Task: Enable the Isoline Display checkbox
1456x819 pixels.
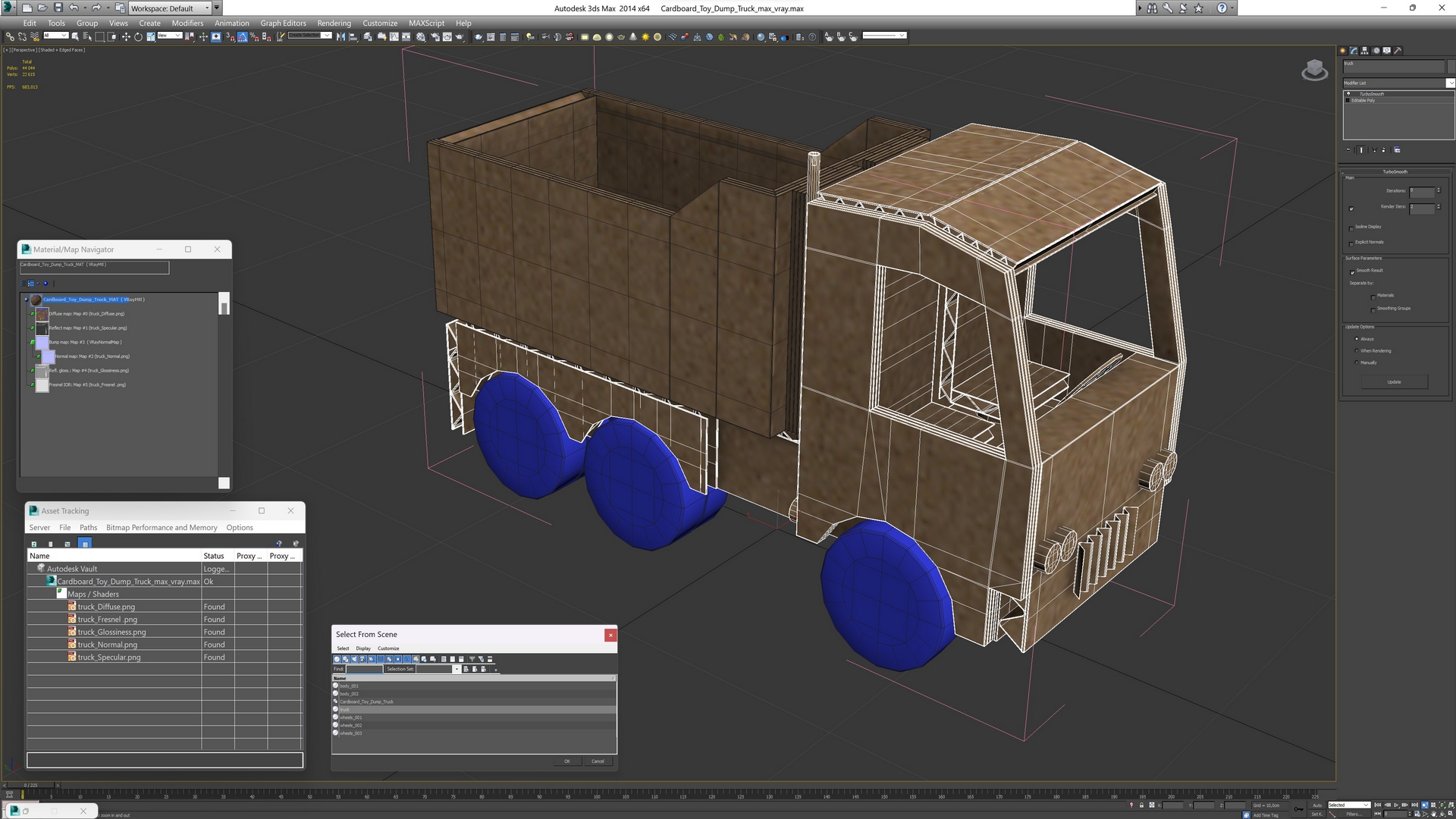Action: pyautogui.click(x=1351, y=227)
